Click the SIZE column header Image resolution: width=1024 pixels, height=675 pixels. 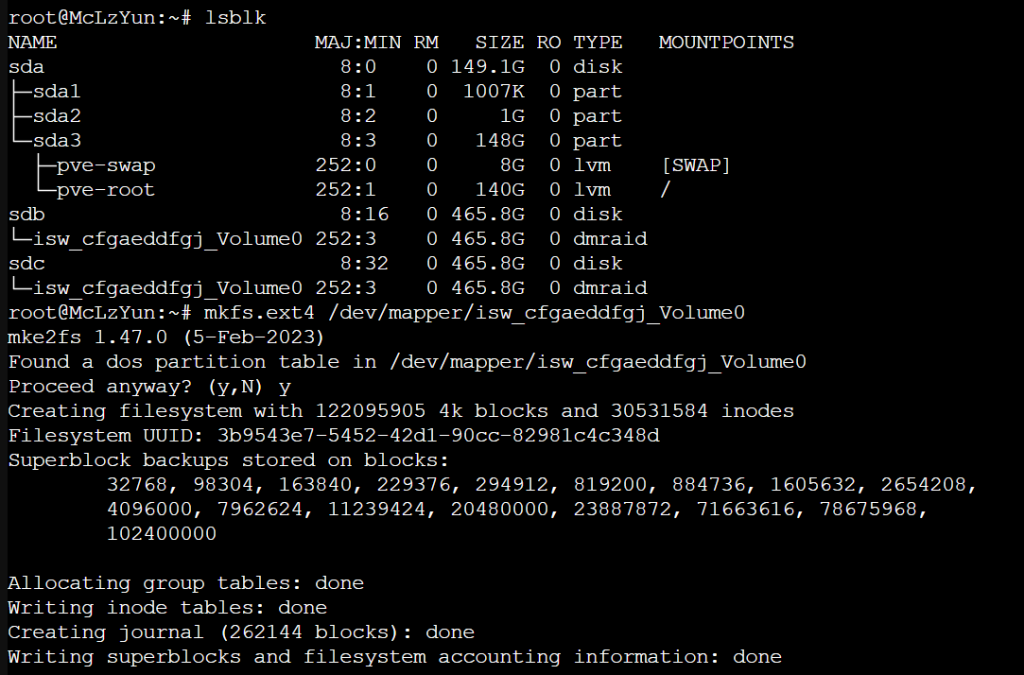pos(500,42)
